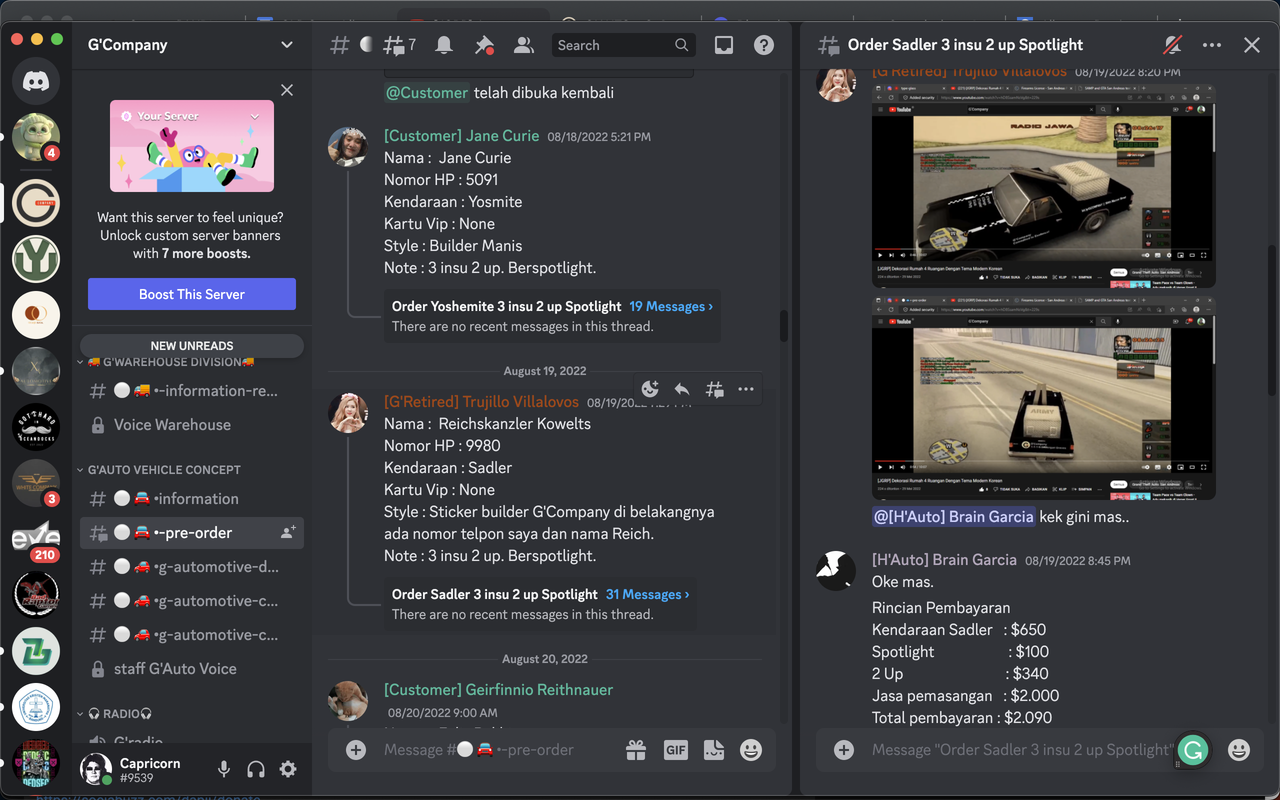Close the Order Sadler thread panel
This screenshot has height=800, width=1280.
click(1252, 45)
